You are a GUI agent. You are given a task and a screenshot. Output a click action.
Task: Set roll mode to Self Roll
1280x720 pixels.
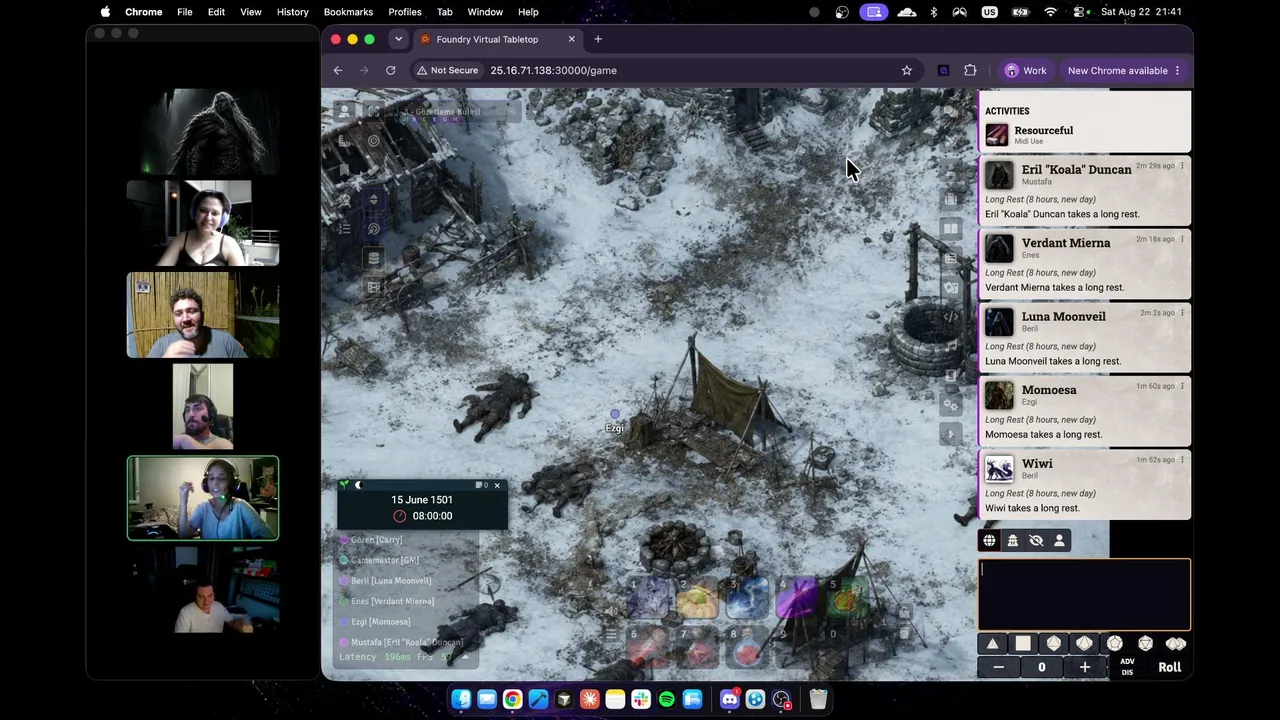(x=1059, y=541)
